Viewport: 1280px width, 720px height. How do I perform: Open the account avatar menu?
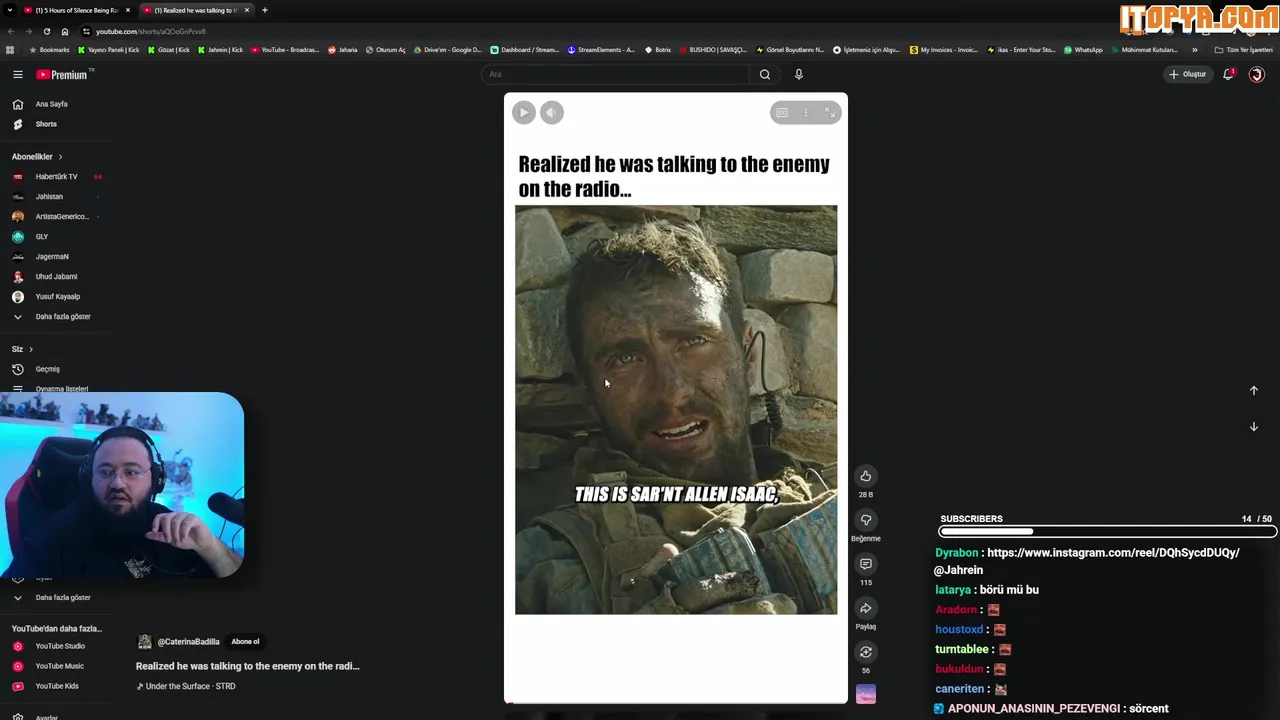[1257, 74]
